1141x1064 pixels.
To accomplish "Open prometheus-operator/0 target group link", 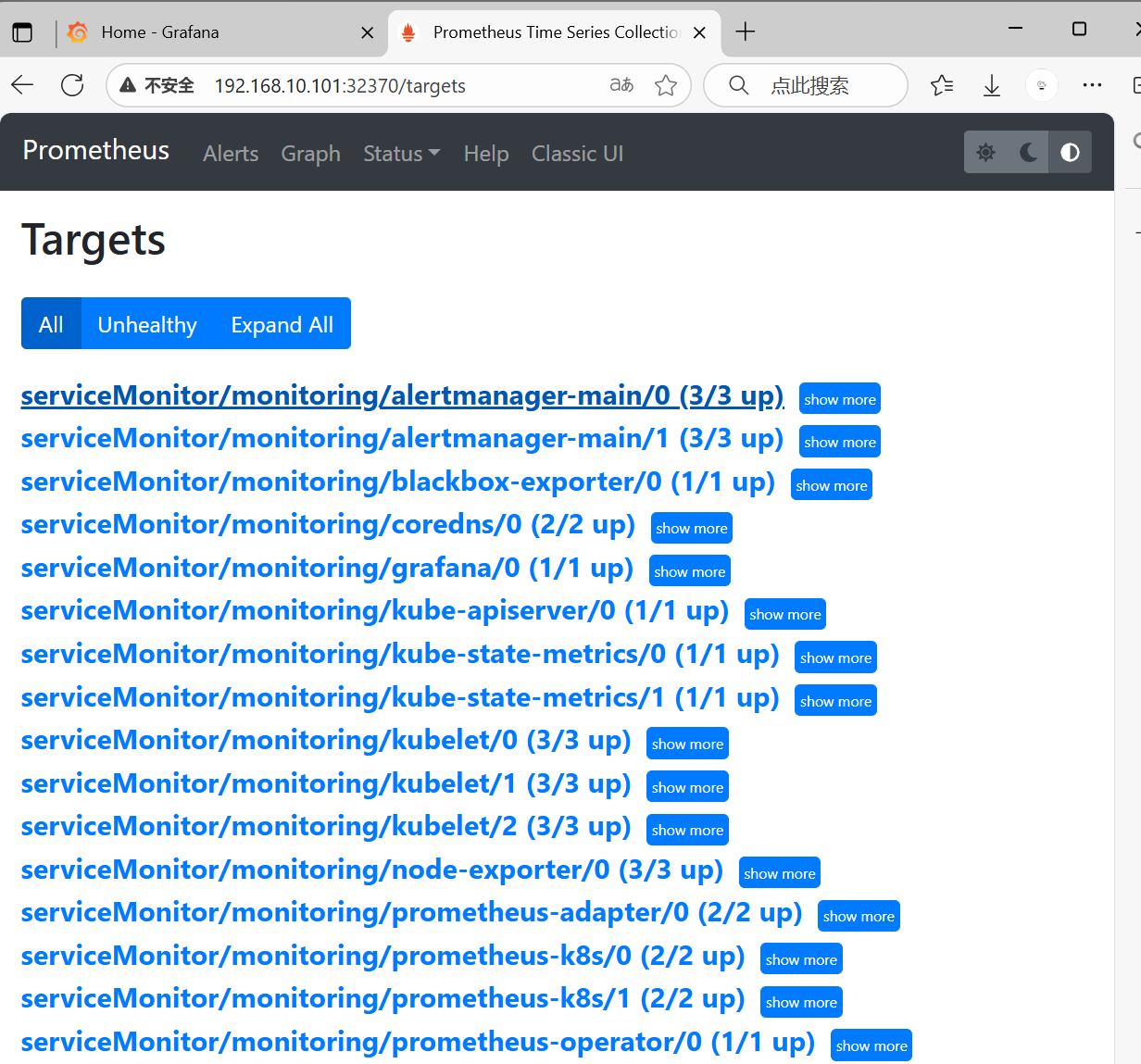I will tap(418, 1042).
